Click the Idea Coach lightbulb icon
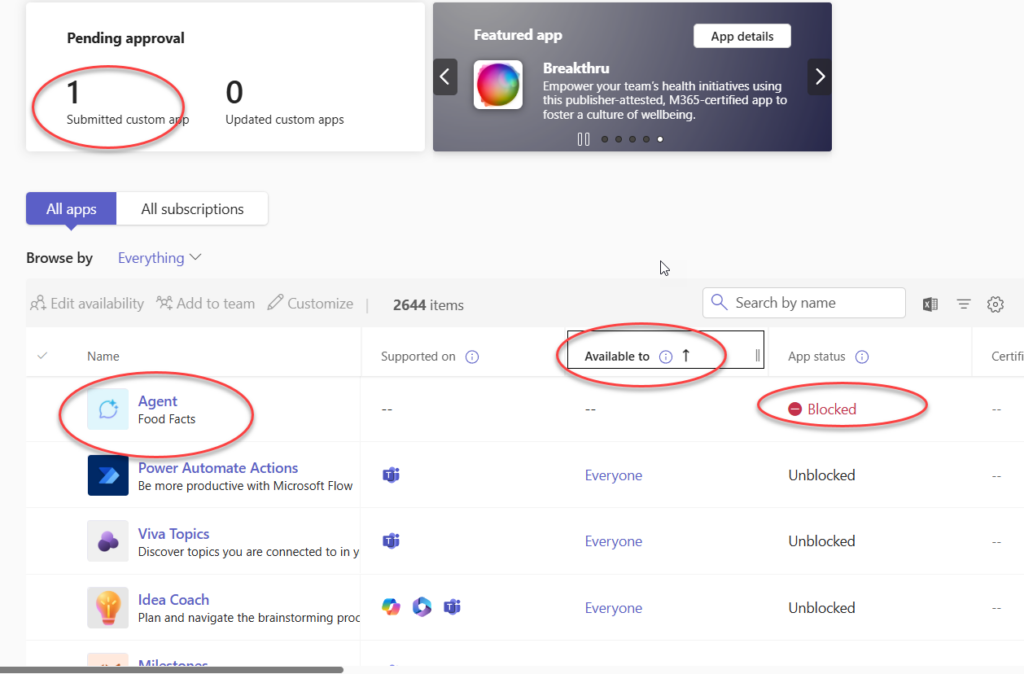The width and height of the screenshot is (1024, 674). pyautogui.click(x=108, y=607)
